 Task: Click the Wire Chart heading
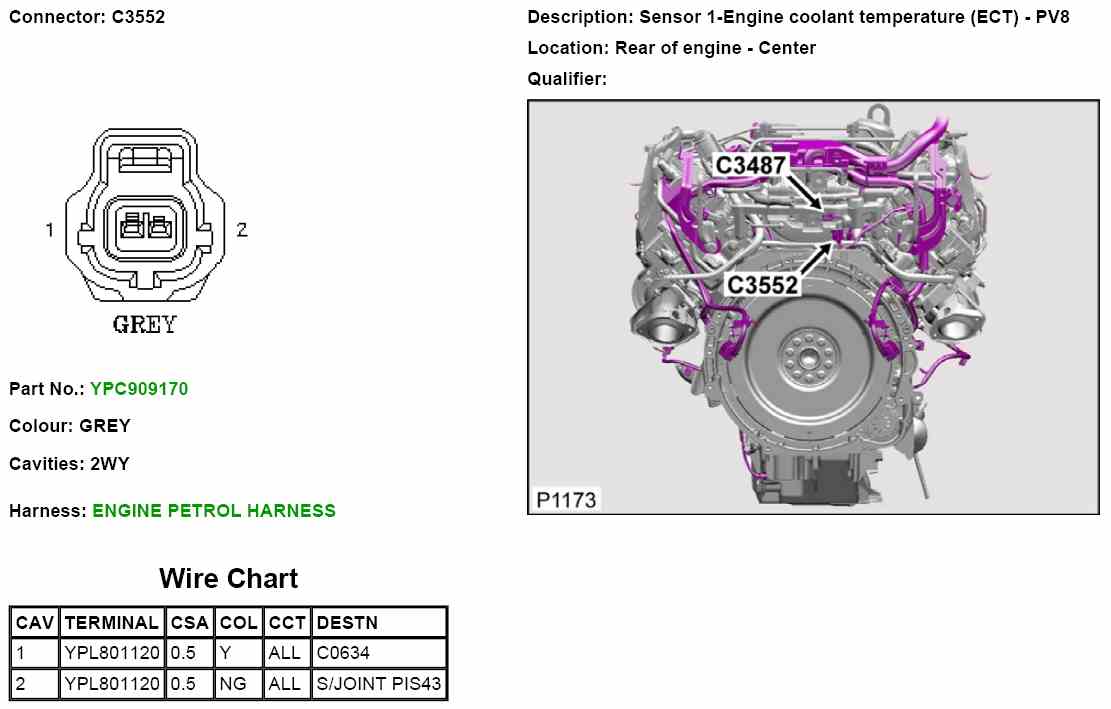tap(228, 579)
